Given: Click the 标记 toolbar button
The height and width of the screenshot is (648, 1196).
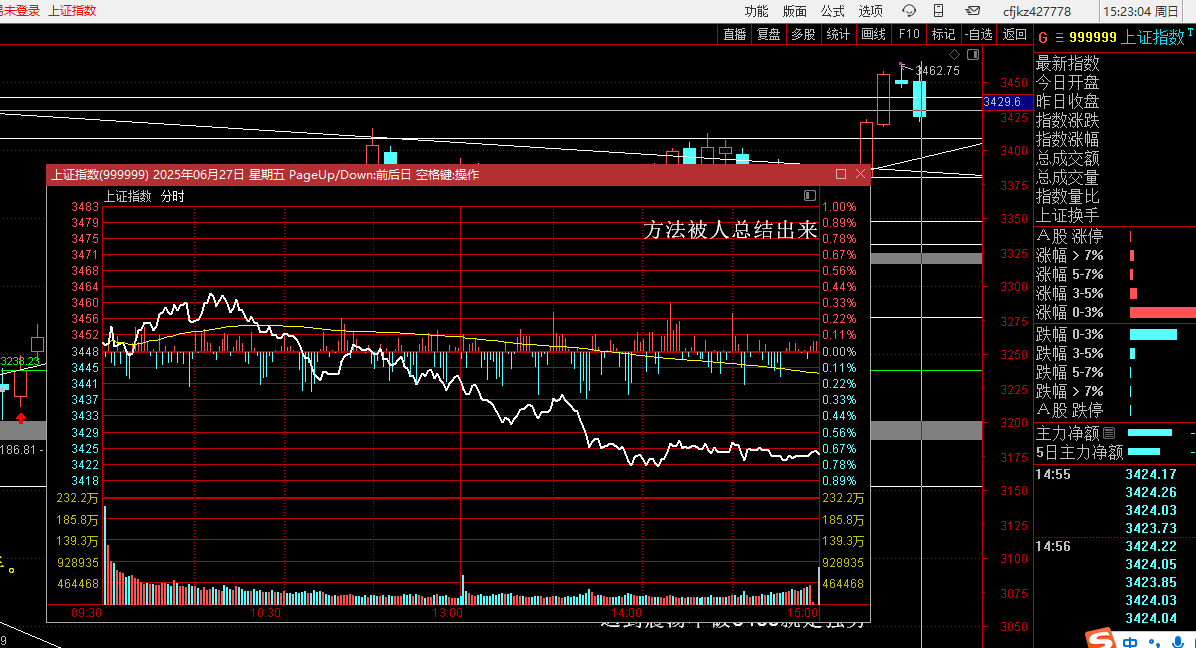Looking at the screenshot, I should coord(944,34).
